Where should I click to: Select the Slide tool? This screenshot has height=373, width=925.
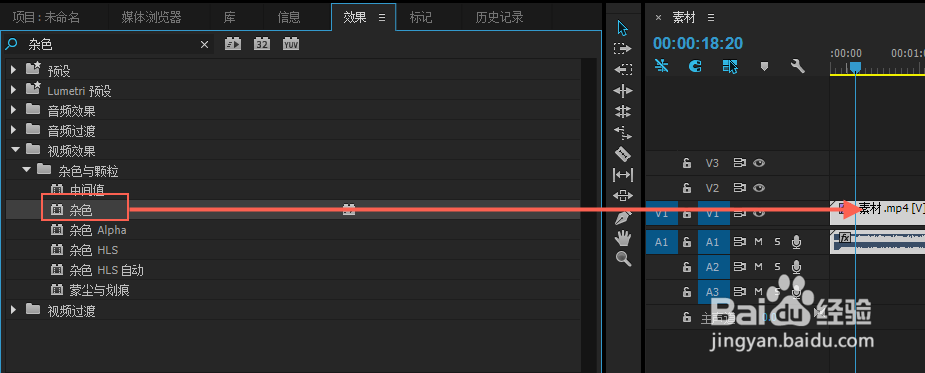(623, 196)
